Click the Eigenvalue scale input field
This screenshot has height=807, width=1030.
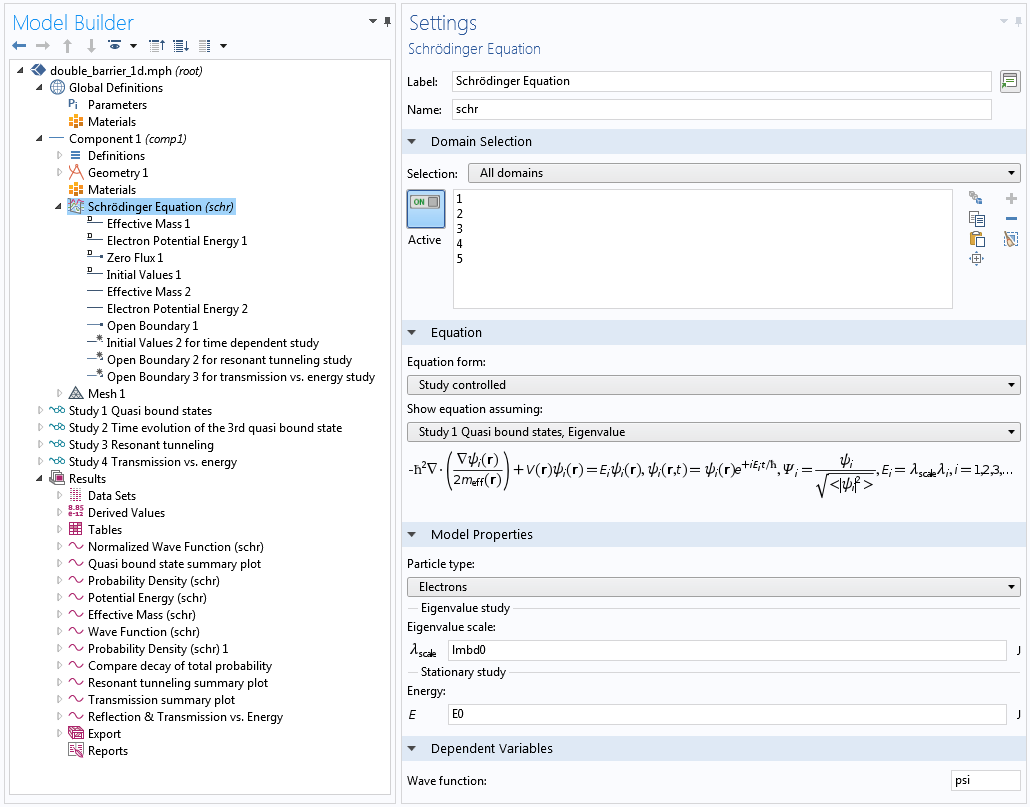[x=727, y=651]
